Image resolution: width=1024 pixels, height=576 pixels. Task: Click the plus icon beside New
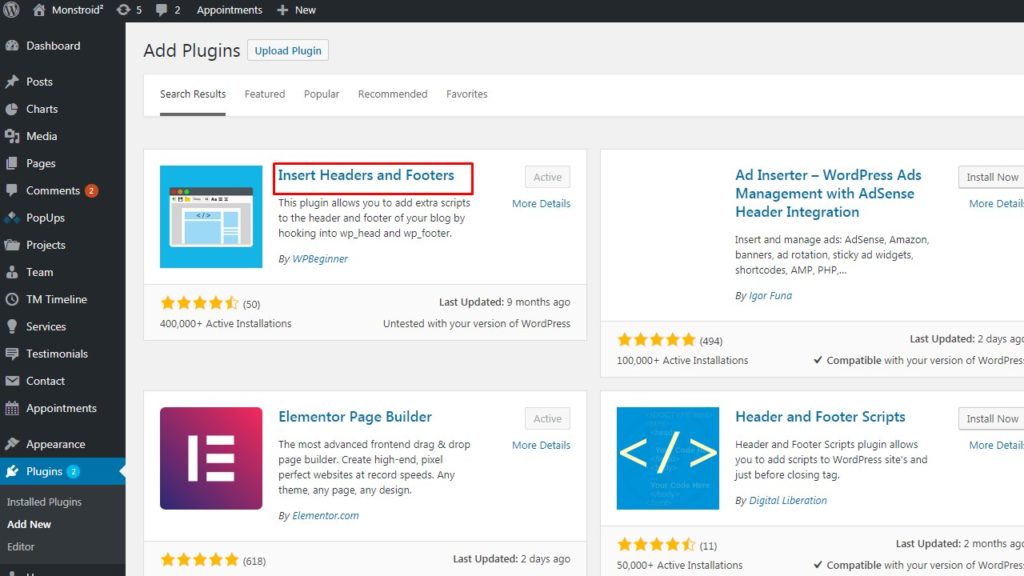click(282, 10)
